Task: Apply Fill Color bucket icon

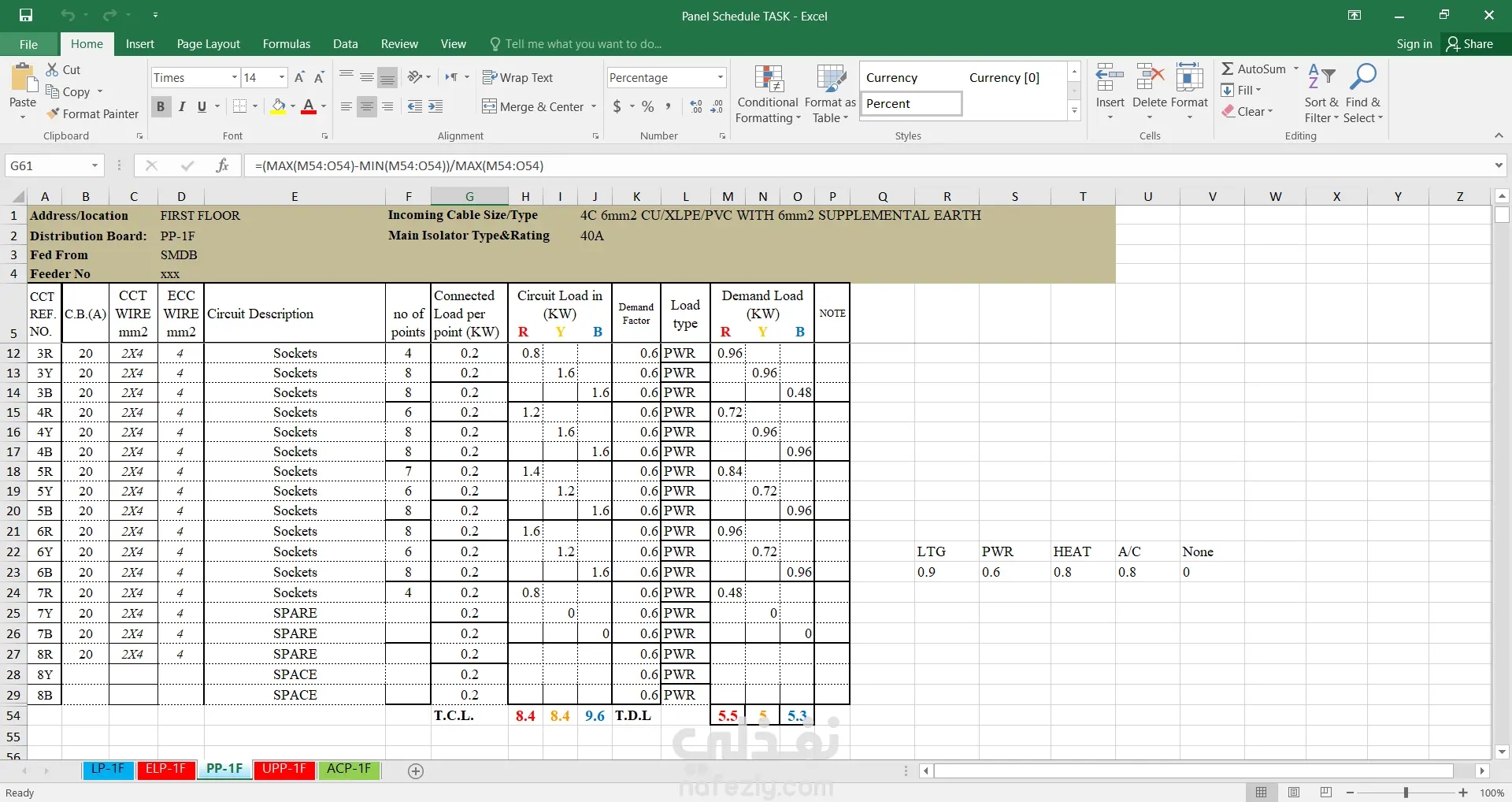Action: click(279, 106)
